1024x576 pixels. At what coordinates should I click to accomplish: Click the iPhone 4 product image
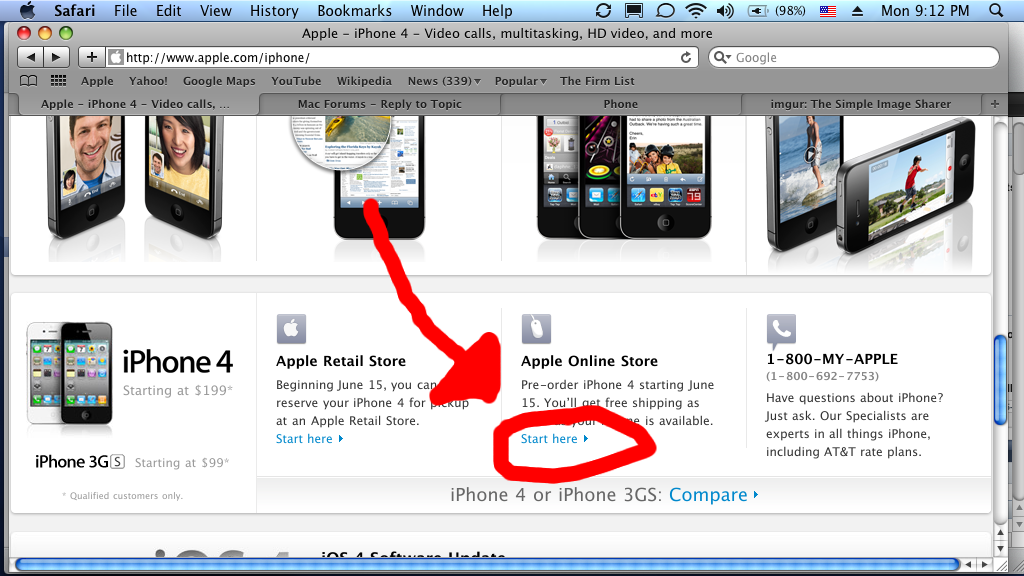pyautogui.click(x=70, y=374)
